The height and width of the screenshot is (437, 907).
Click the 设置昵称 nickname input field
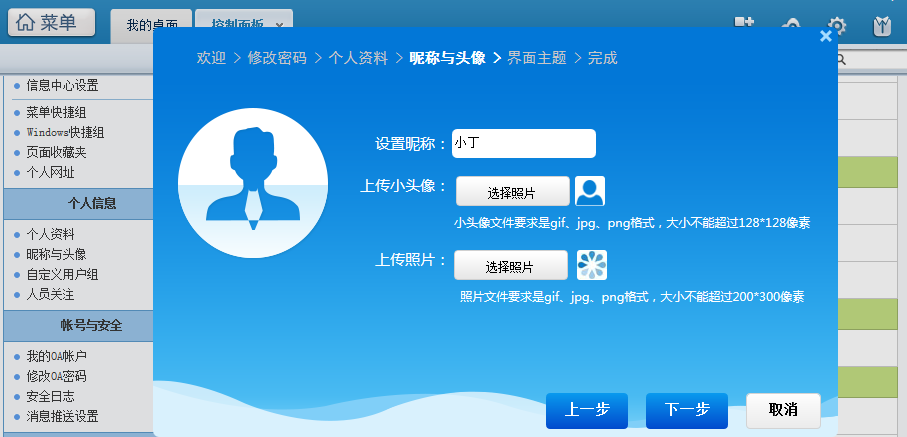[x=523, y=144]
